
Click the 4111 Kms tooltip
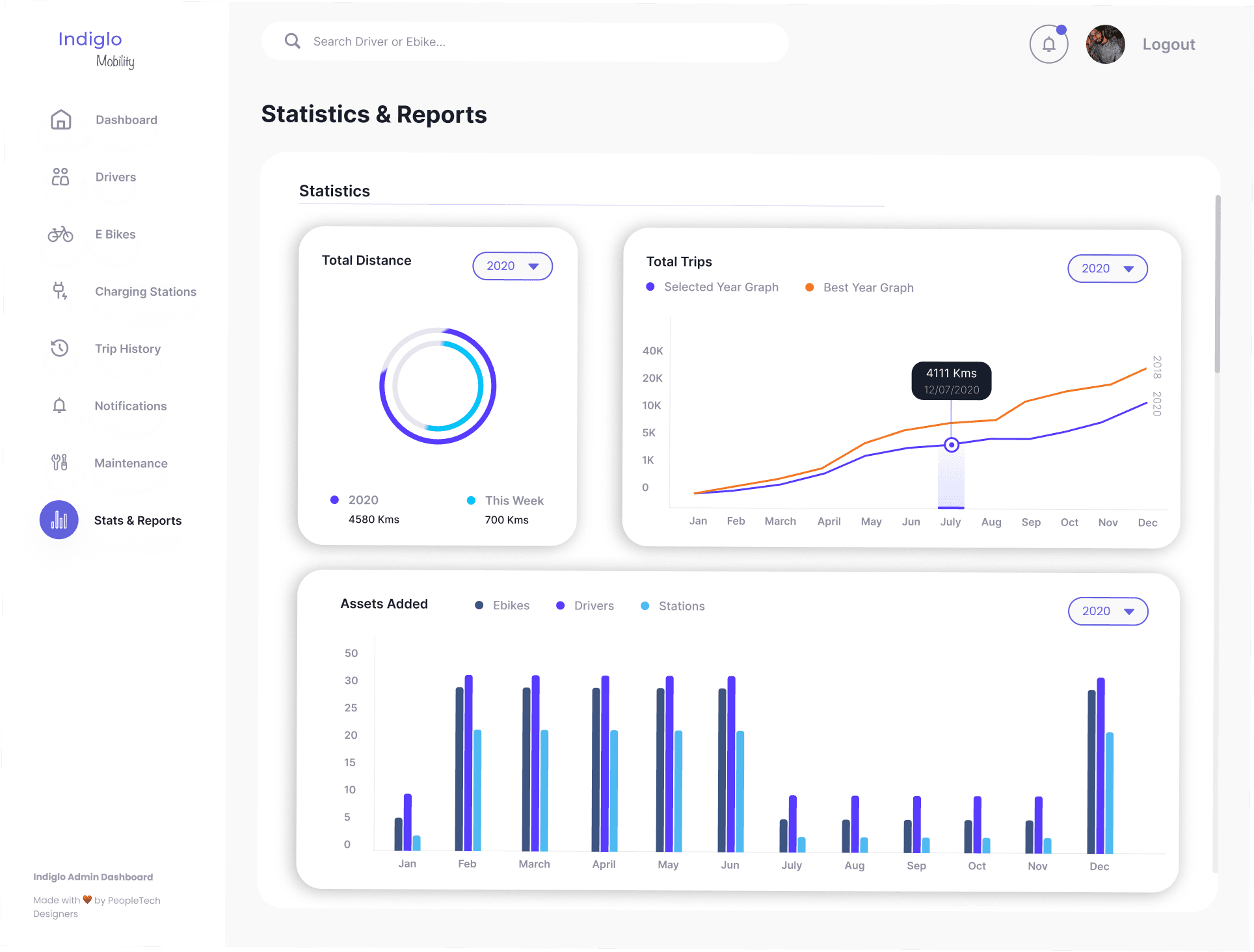tap(952, 380)
